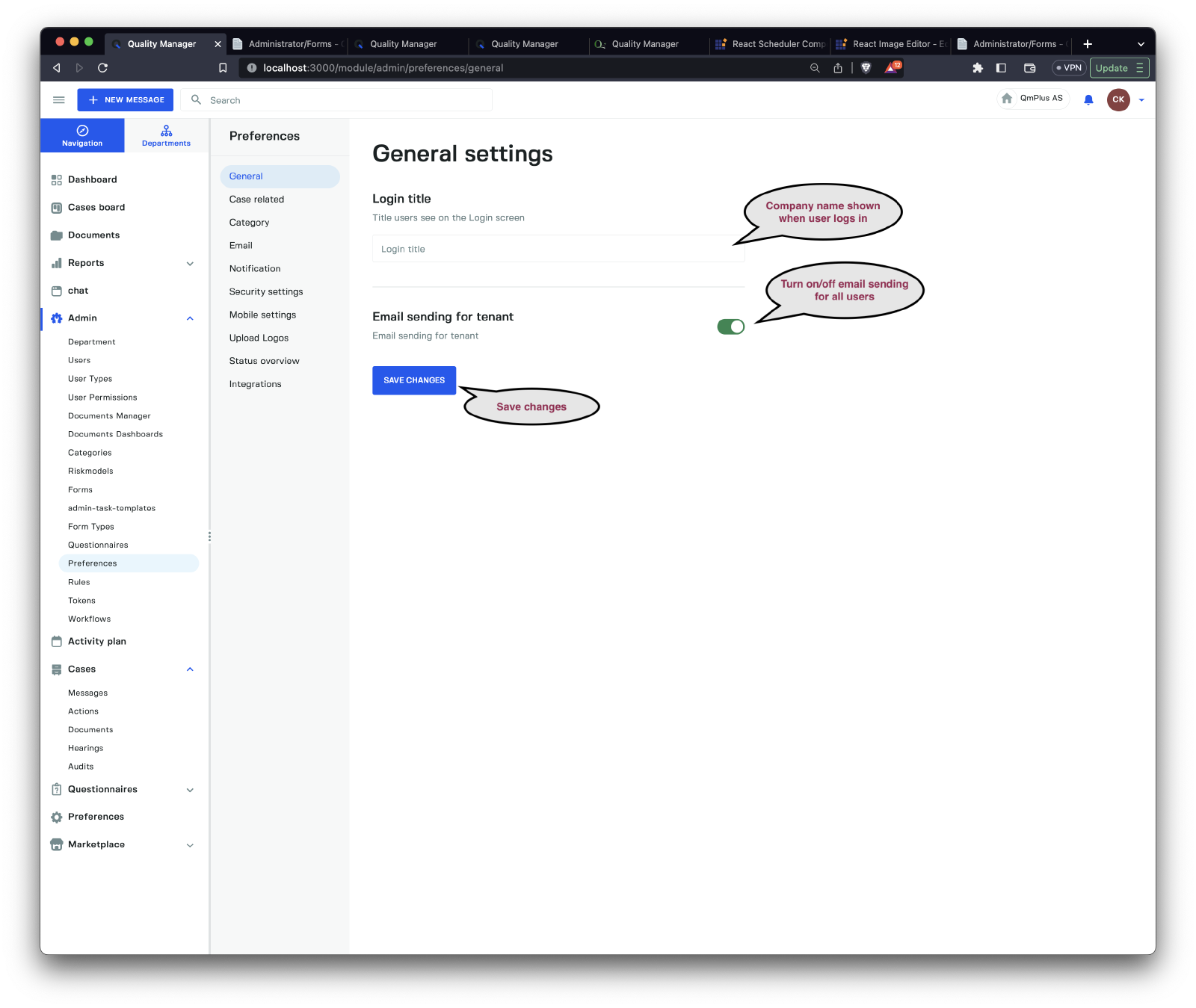
Task: Bookmark this page icon
Action: pos(223,68)
